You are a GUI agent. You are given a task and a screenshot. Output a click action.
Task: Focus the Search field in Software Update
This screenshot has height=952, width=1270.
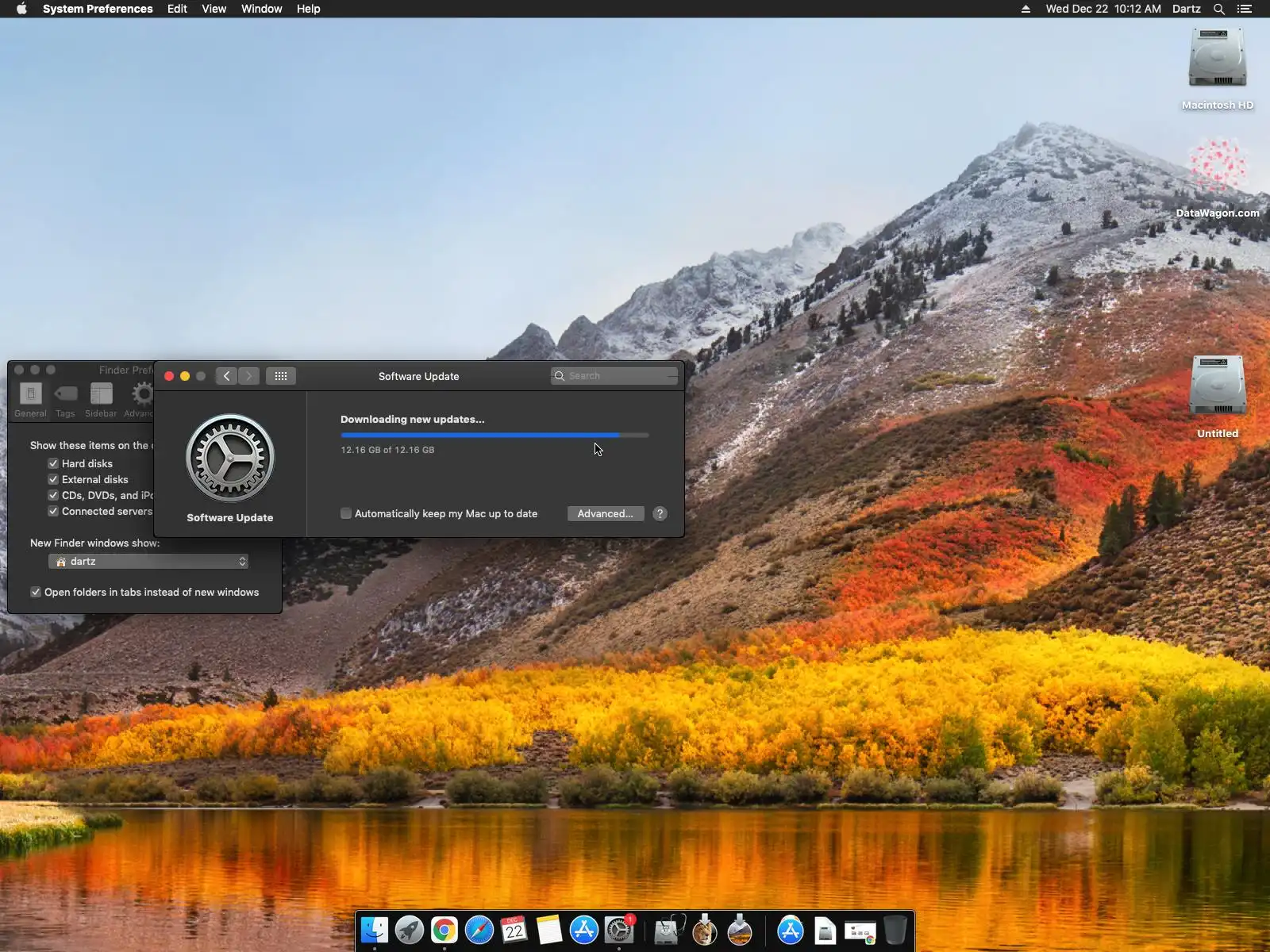(614, 376)
